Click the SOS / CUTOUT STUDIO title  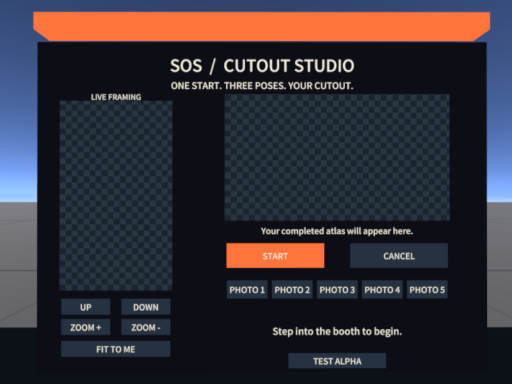(262, 66)
